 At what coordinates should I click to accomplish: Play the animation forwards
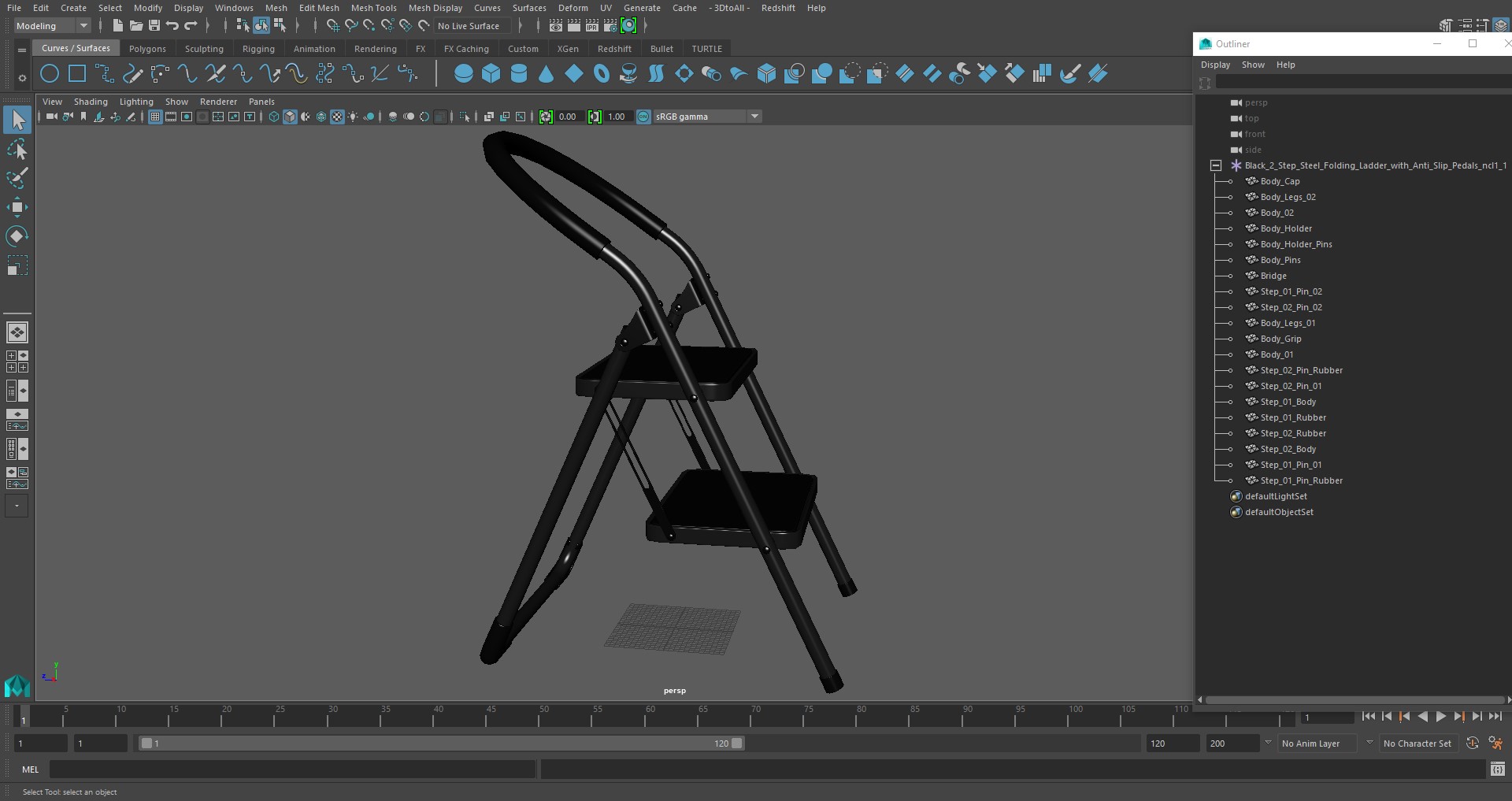1440,717
